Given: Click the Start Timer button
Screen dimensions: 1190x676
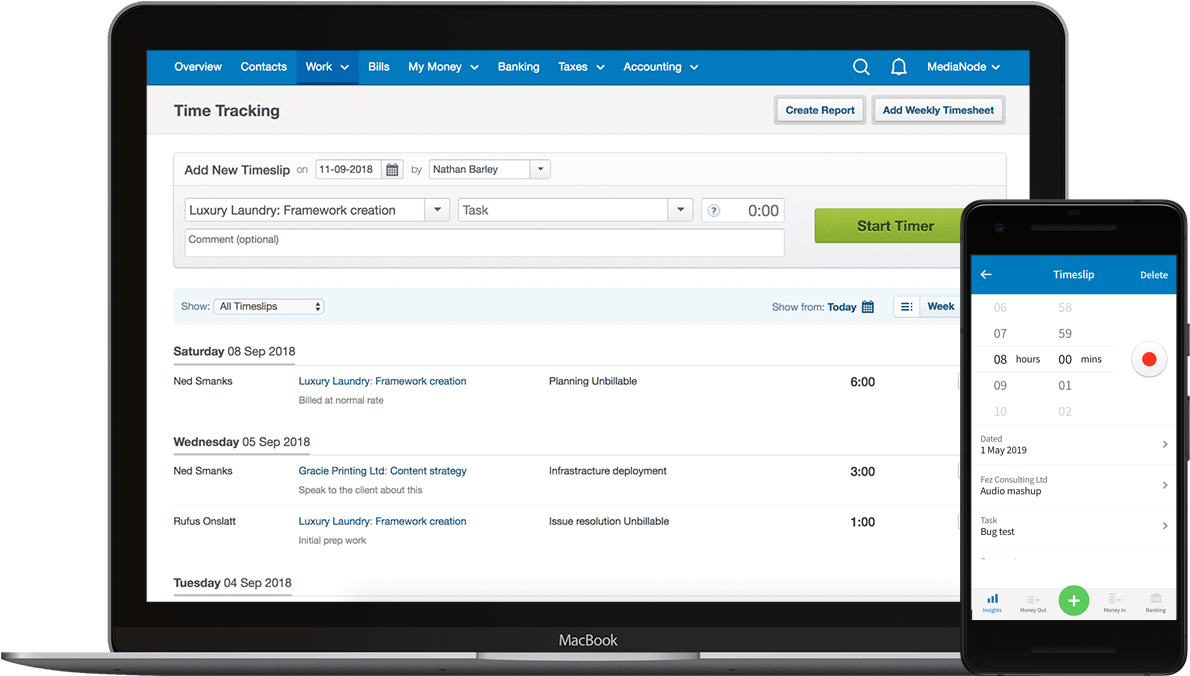Looking at the screenshot, I should coord(888,226).
